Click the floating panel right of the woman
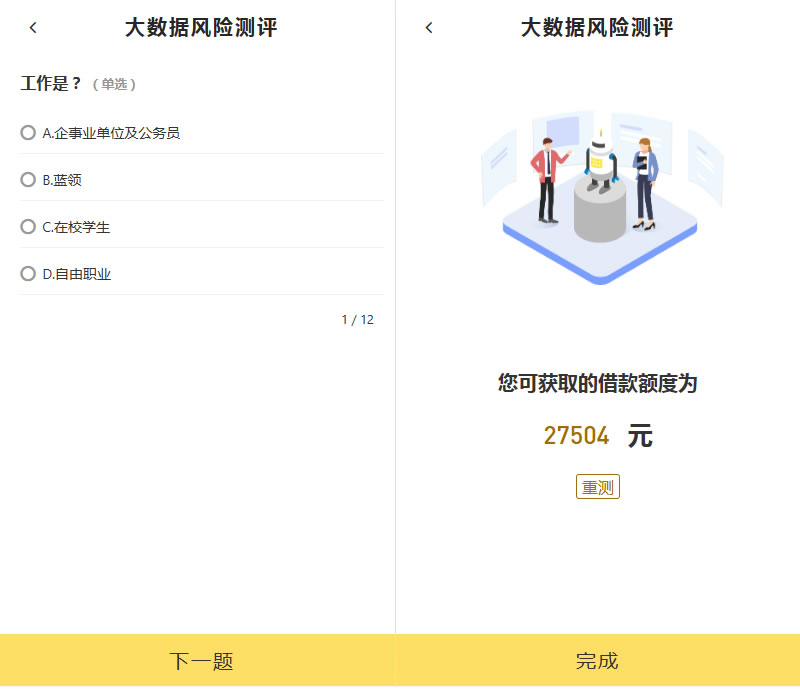Screen dimensions: 800x695 [706, 166]
